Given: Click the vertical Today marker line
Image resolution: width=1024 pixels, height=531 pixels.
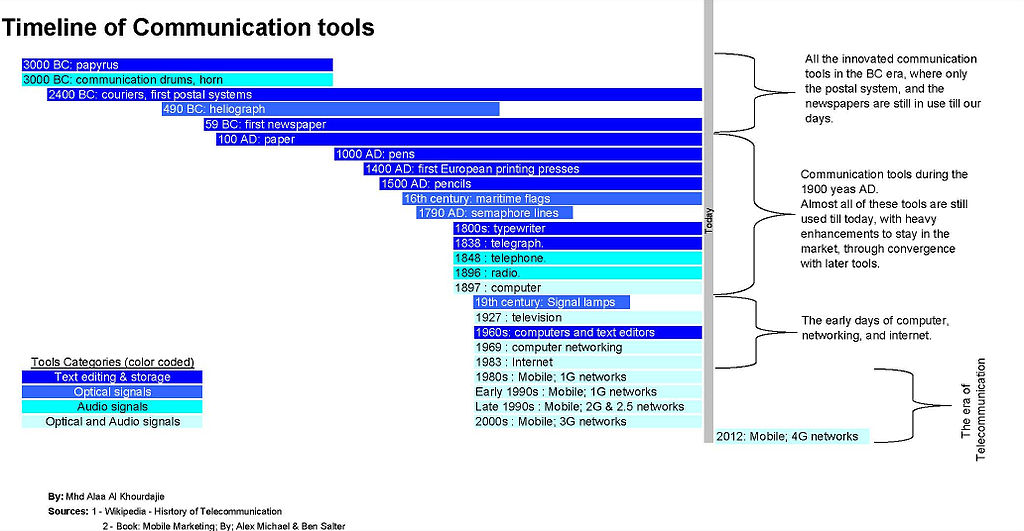Looking at the screenshot, I should click(x=709, y=221).
